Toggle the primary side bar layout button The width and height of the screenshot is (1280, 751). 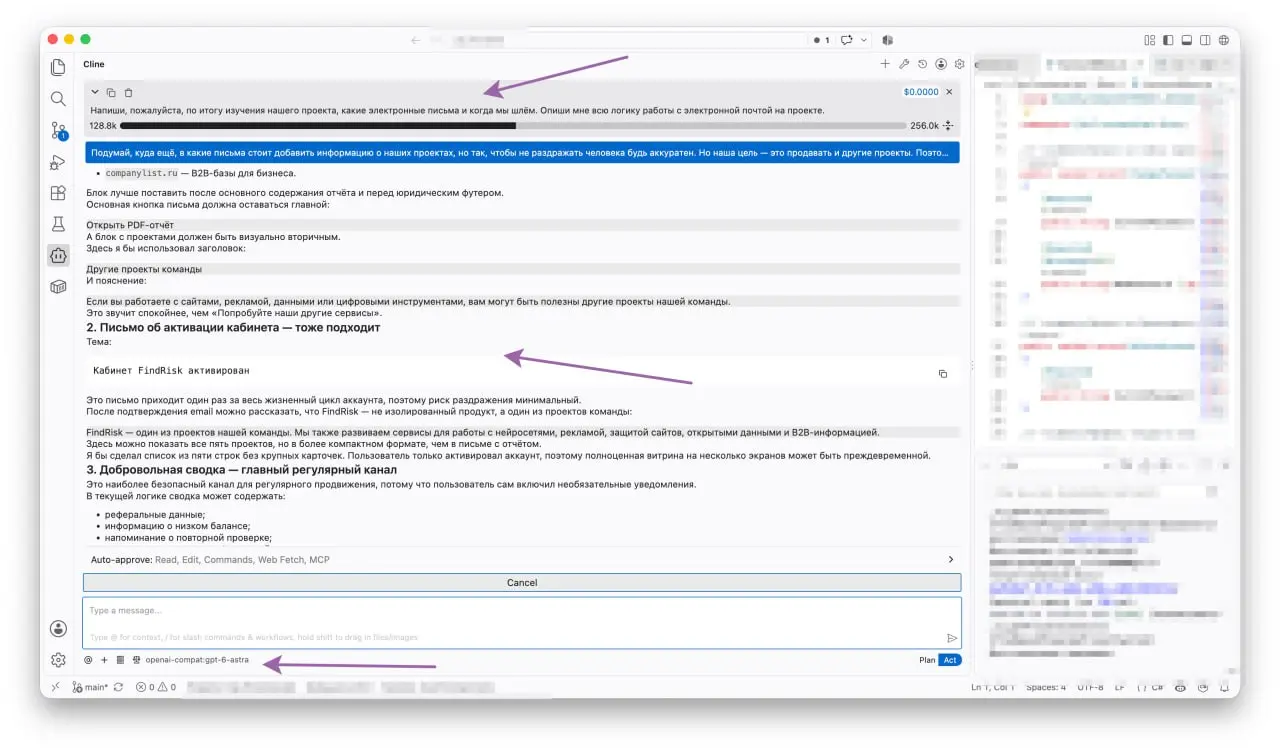click(x=1168, y=40)
